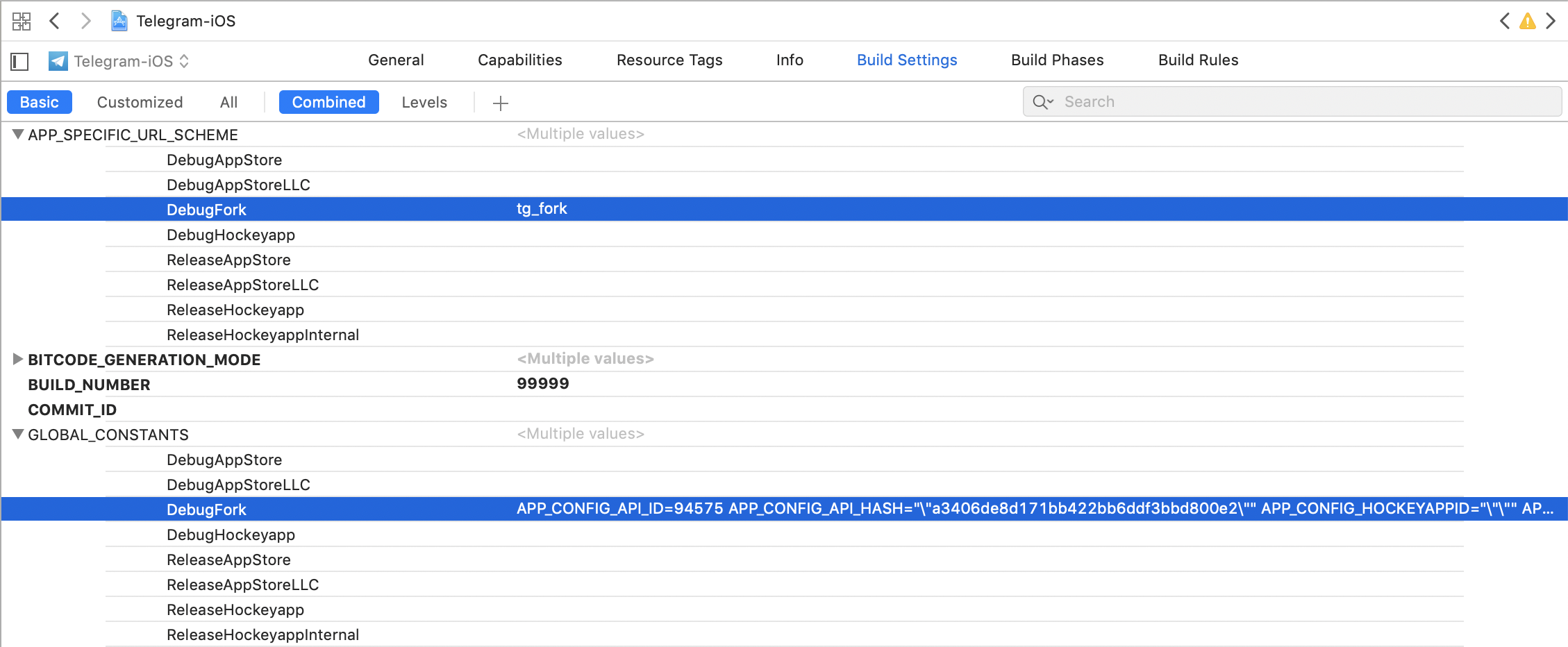Select ReleaseHockeyappInternal under APP_SPECIFIC_URL_SCHEME
1568x647 pixels.
tap(262, 335)
